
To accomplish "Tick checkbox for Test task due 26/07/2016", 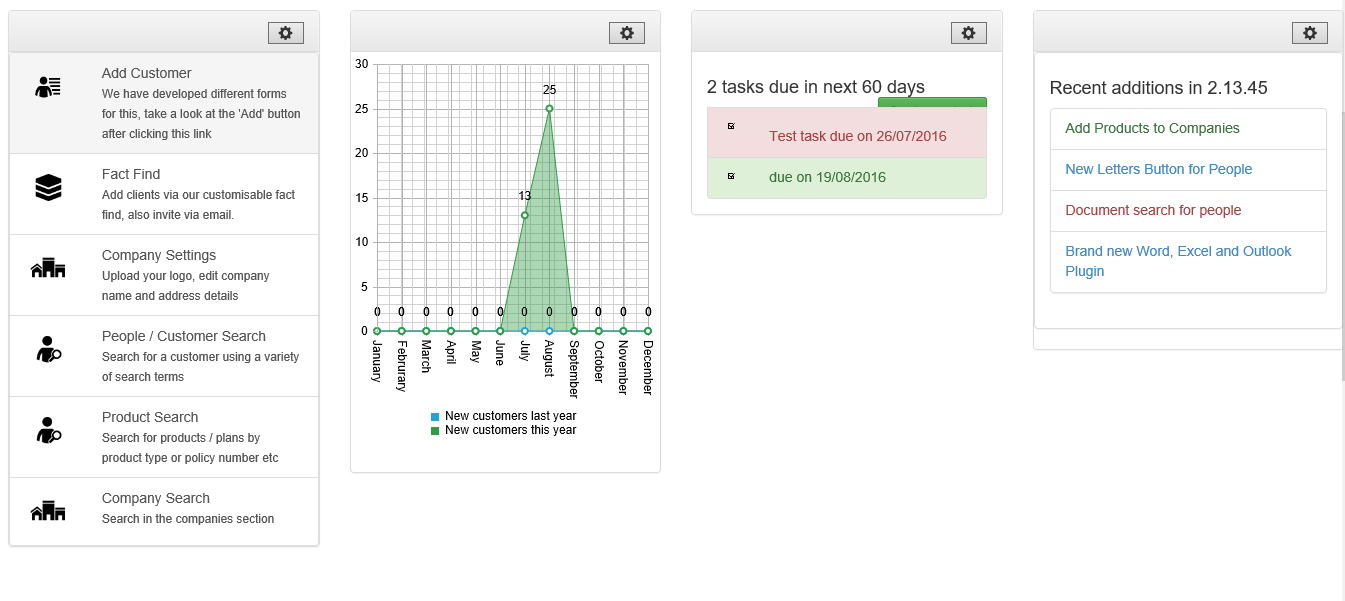I will tap(731, 126).
